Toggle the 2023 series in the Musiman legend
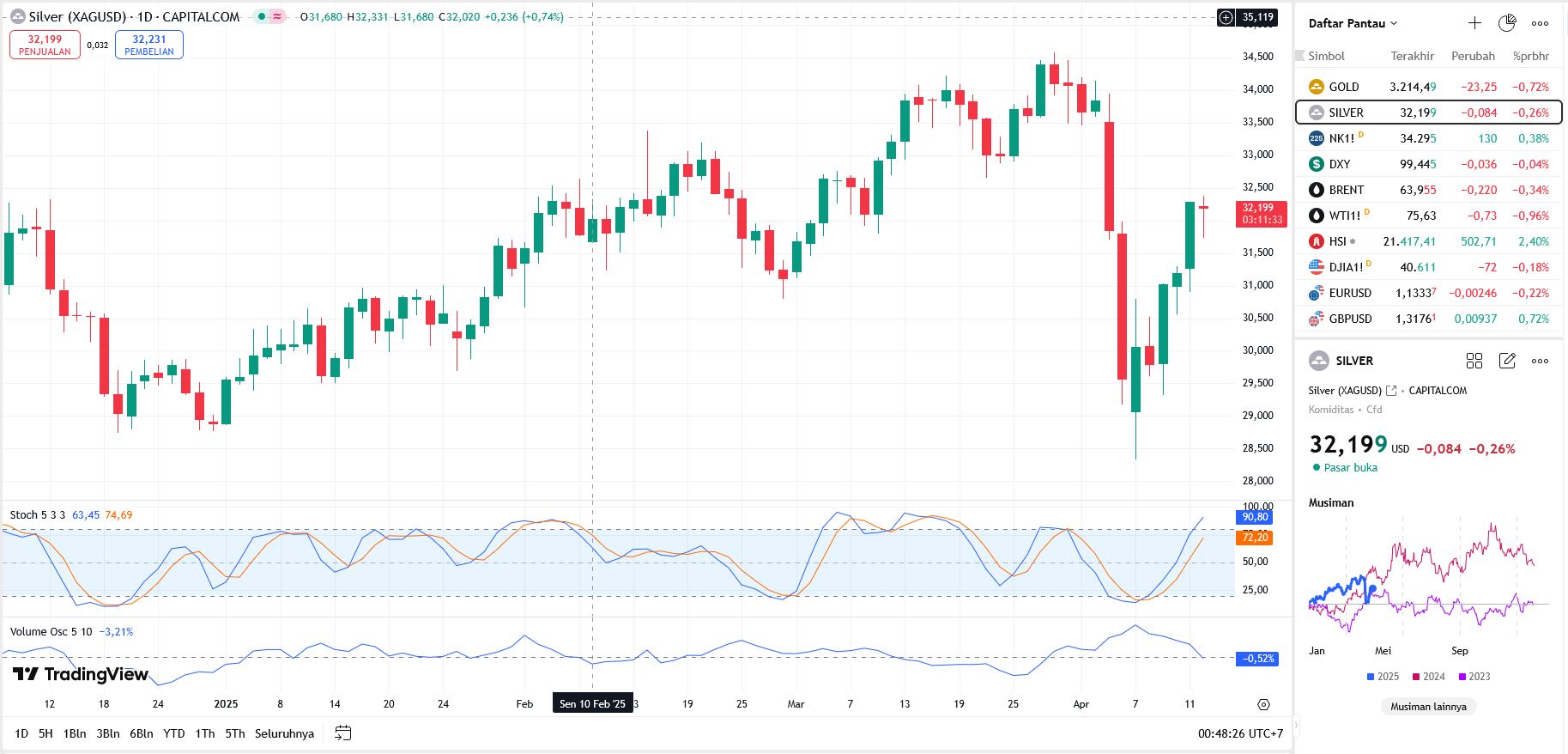This screenshot has height=754, width=1568. click(x=1474, y=677)
